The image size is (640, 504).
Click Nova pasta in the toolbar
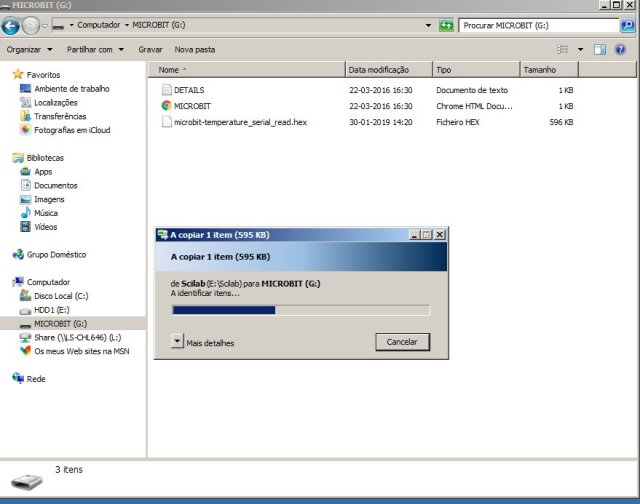[195, 49]
